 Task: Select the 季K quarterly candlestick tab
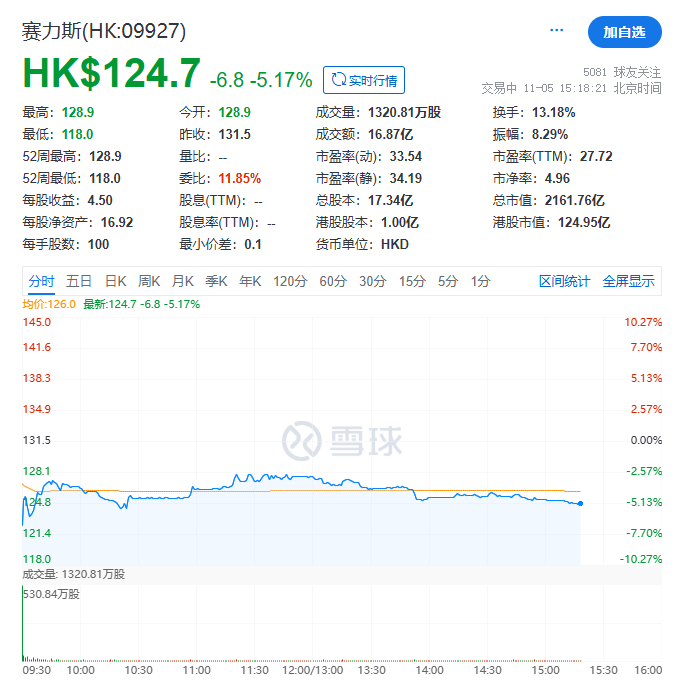pyautogui.click(x=216, y=282)
